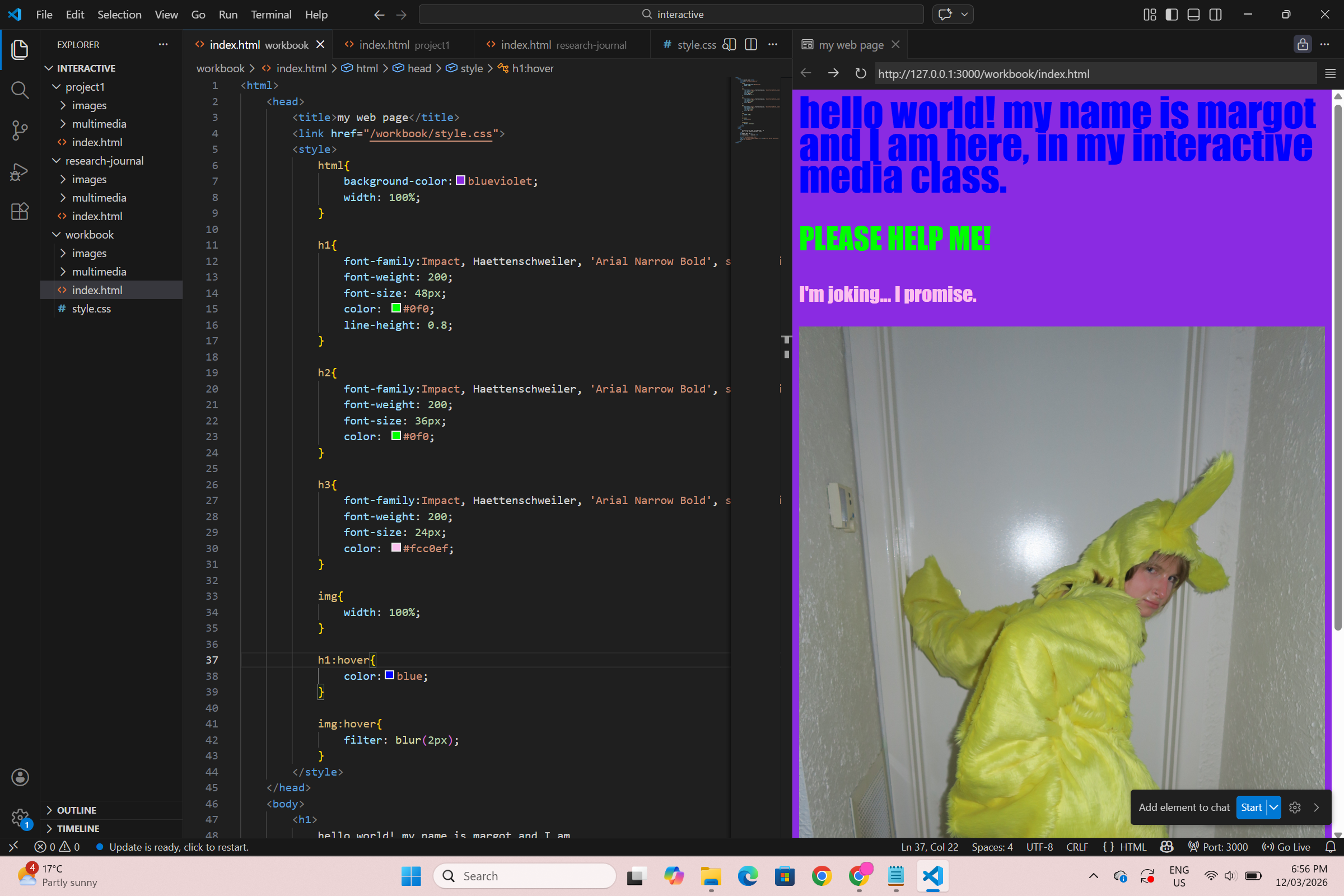This screenshot has width=1344, height=896.
Task: Open the Extensions view
Action: (x=20, y=212)
